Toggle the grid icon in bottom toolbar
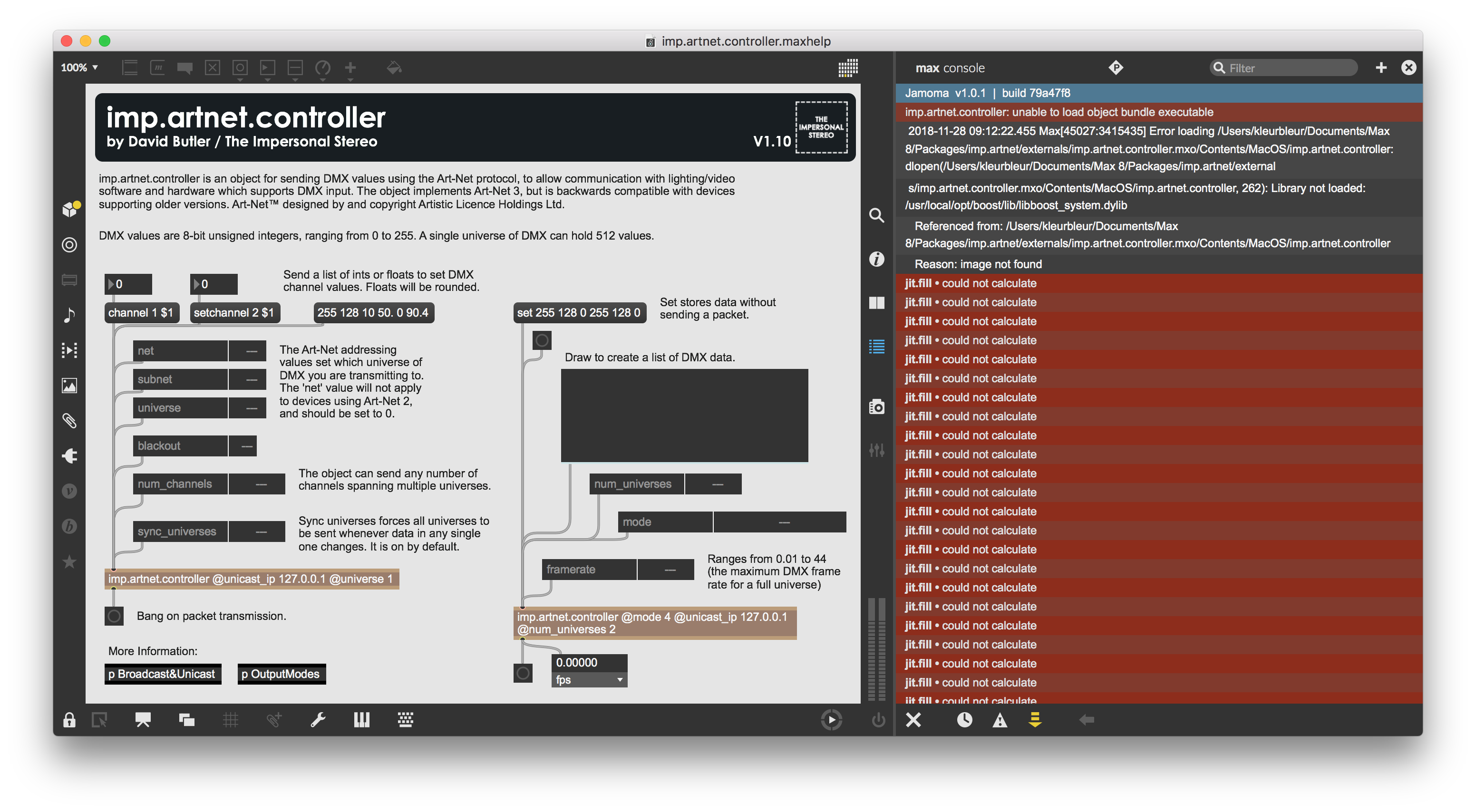This screenshot has width=1476, height=812. coord(230,720)
